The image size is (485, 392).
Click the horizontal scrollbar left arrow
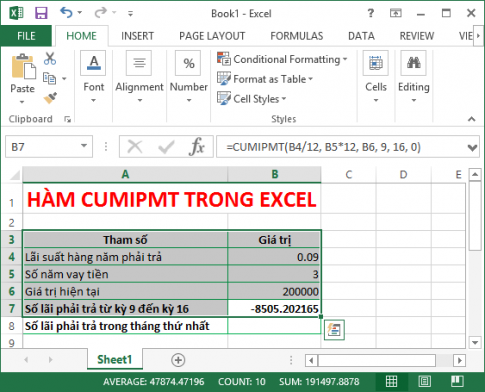click(311, 360)
